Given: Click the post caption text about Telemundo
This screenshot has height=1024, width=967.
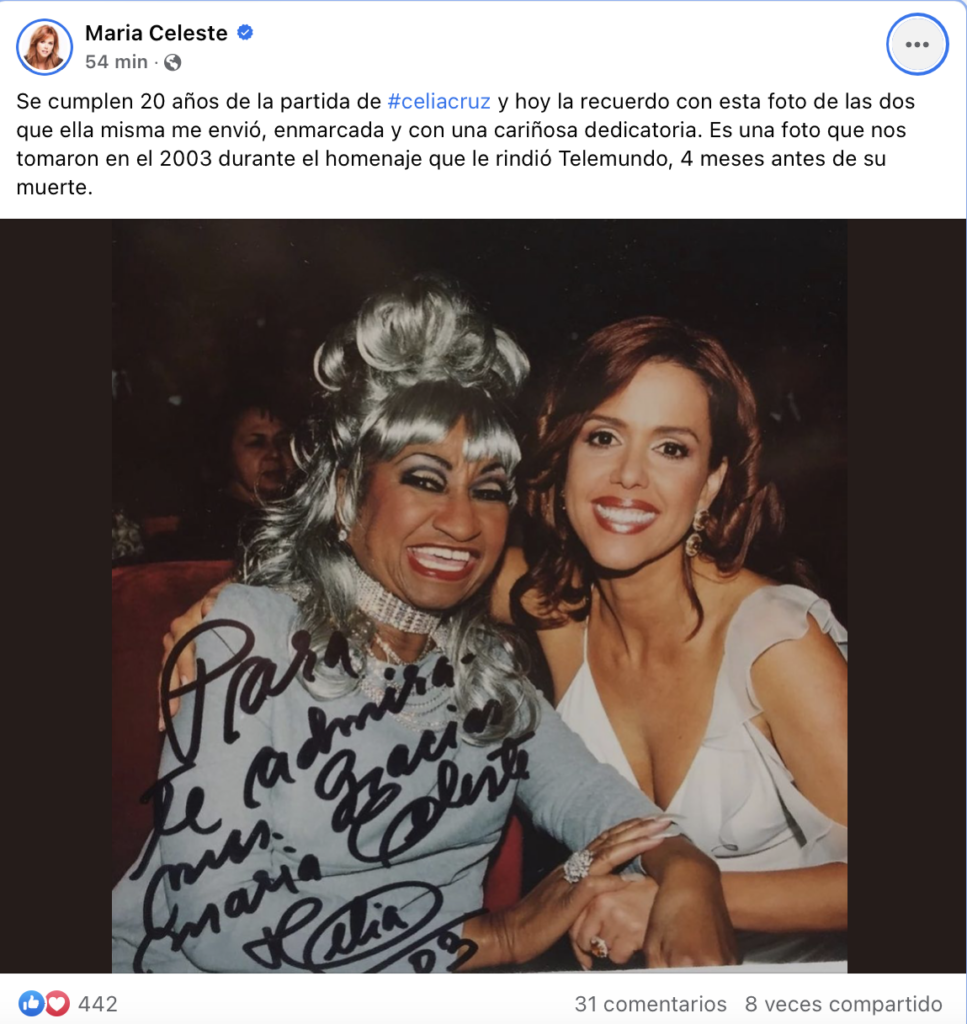Looking at the screenshot, I should tap(467, 144).
